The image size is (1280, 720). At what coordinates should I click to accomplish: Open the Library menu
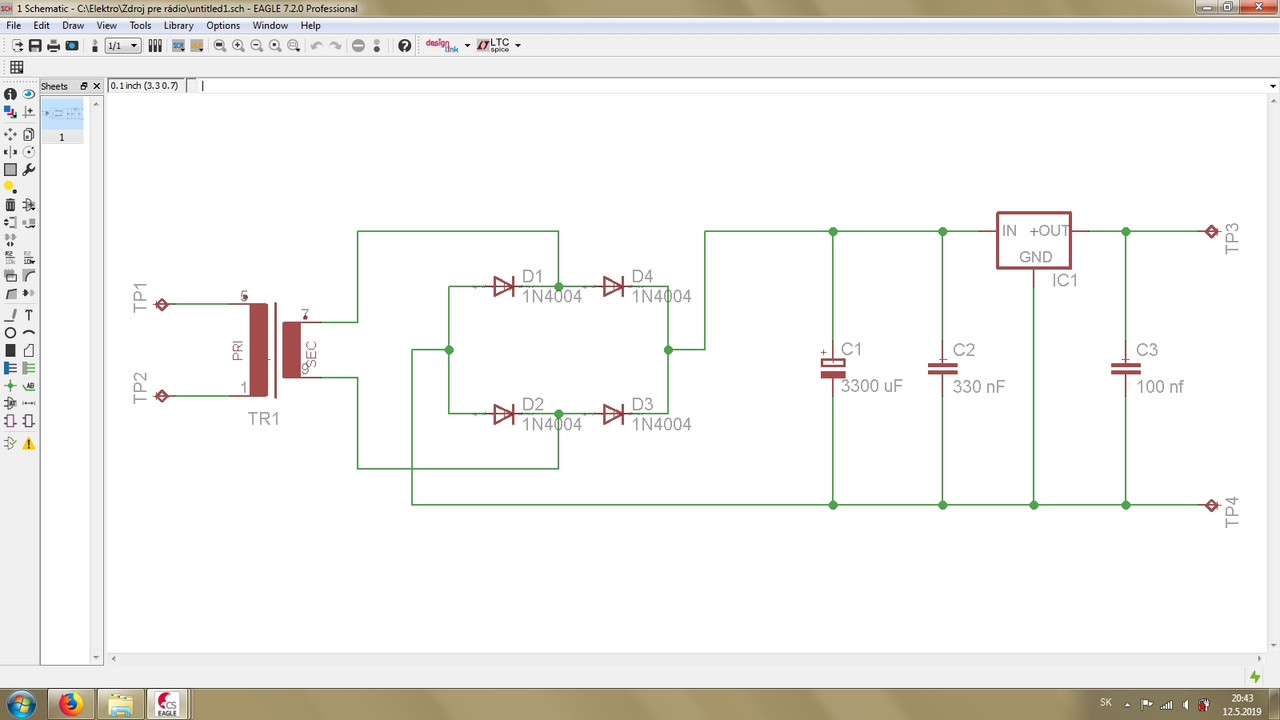tap(178, 25)
